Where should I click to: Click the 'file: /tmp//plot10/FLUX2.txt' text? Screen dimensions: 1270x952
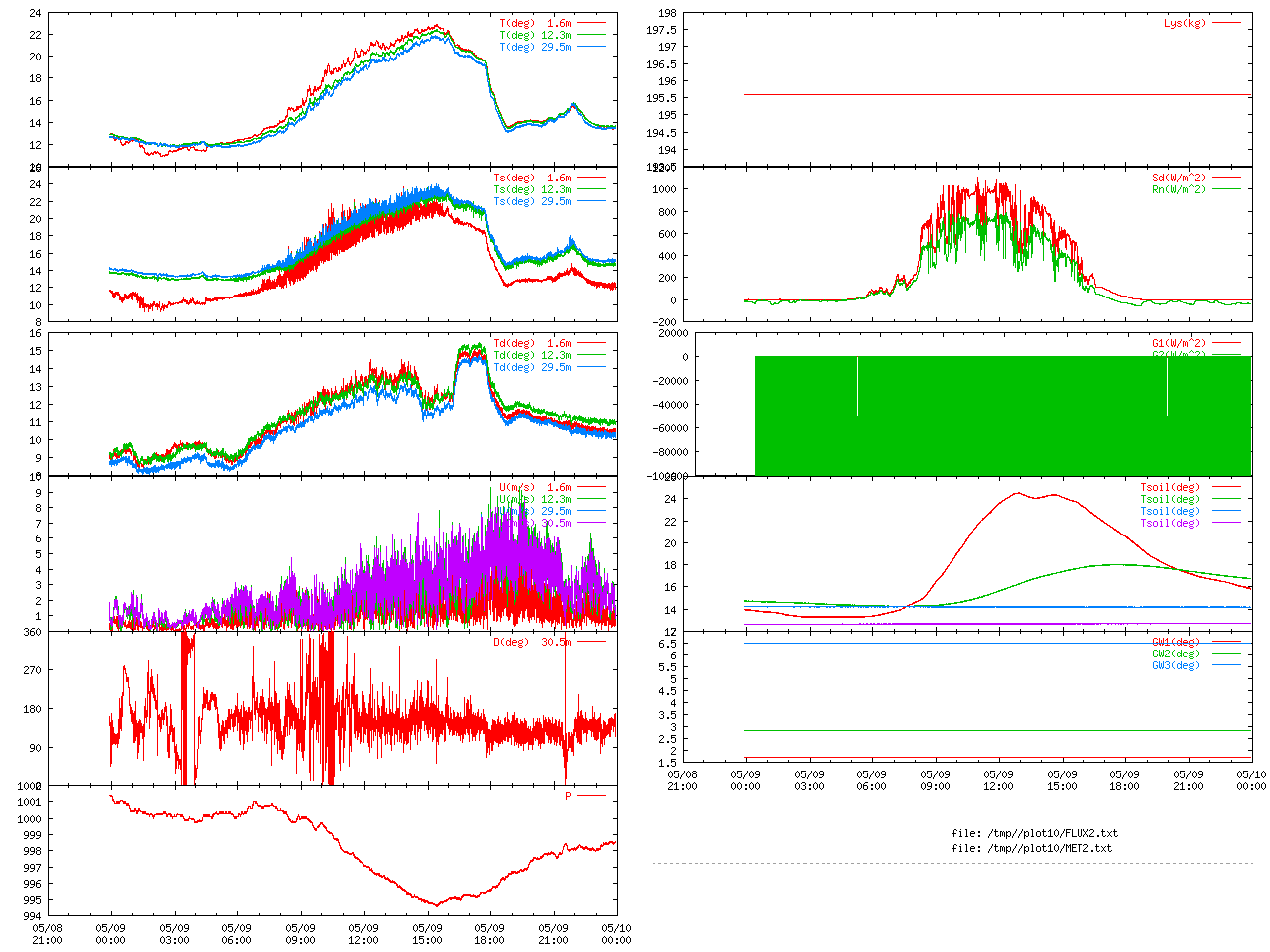[x=1035, y=834]
